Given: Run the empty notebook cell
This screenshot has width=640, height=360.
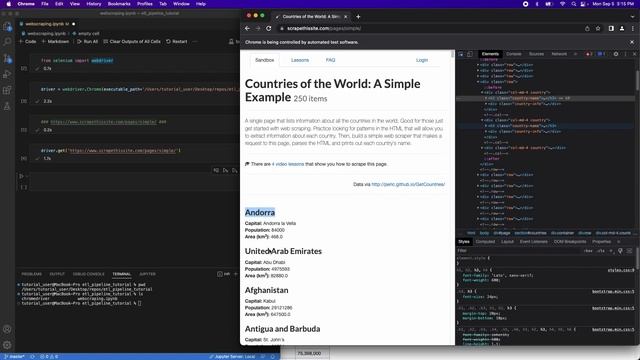Looking at the screenshot, I should (x=21, y=176).
